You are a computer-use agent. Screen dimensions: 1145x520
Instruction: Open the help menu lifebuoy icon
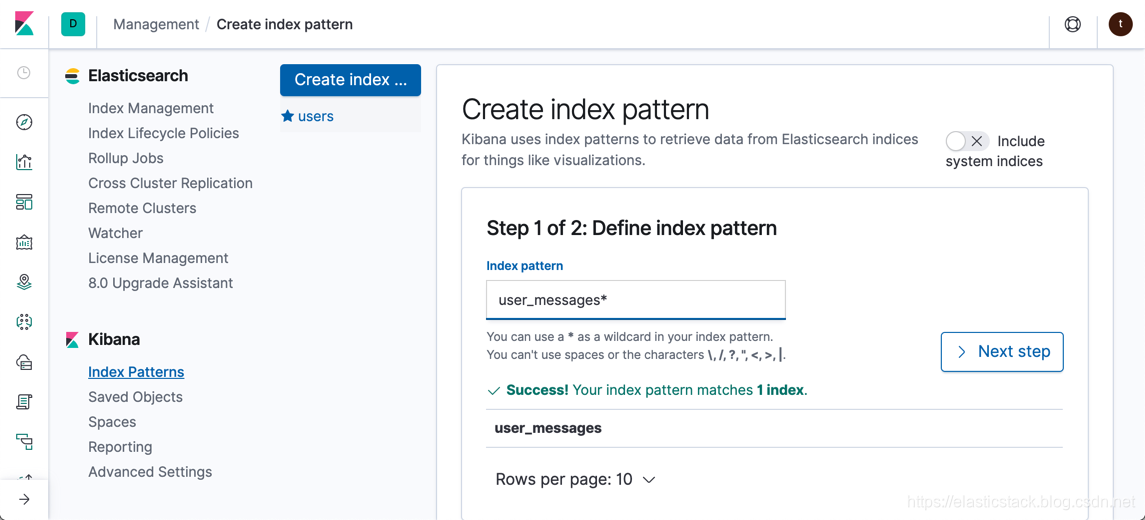pyautogui.click(x=1072, y=24)
